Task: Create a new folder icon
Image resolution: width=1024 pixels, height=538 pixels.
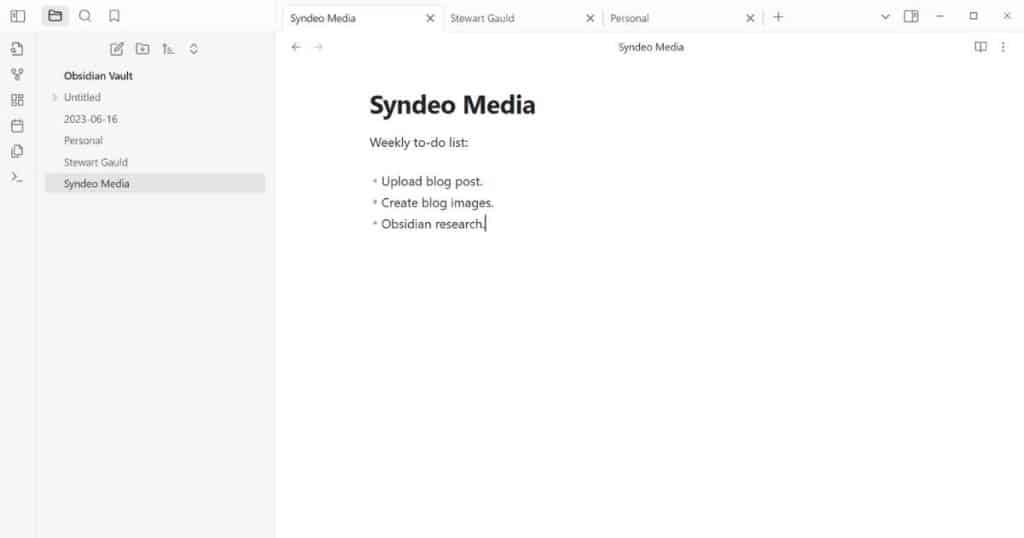Action: tap(142, 49)
